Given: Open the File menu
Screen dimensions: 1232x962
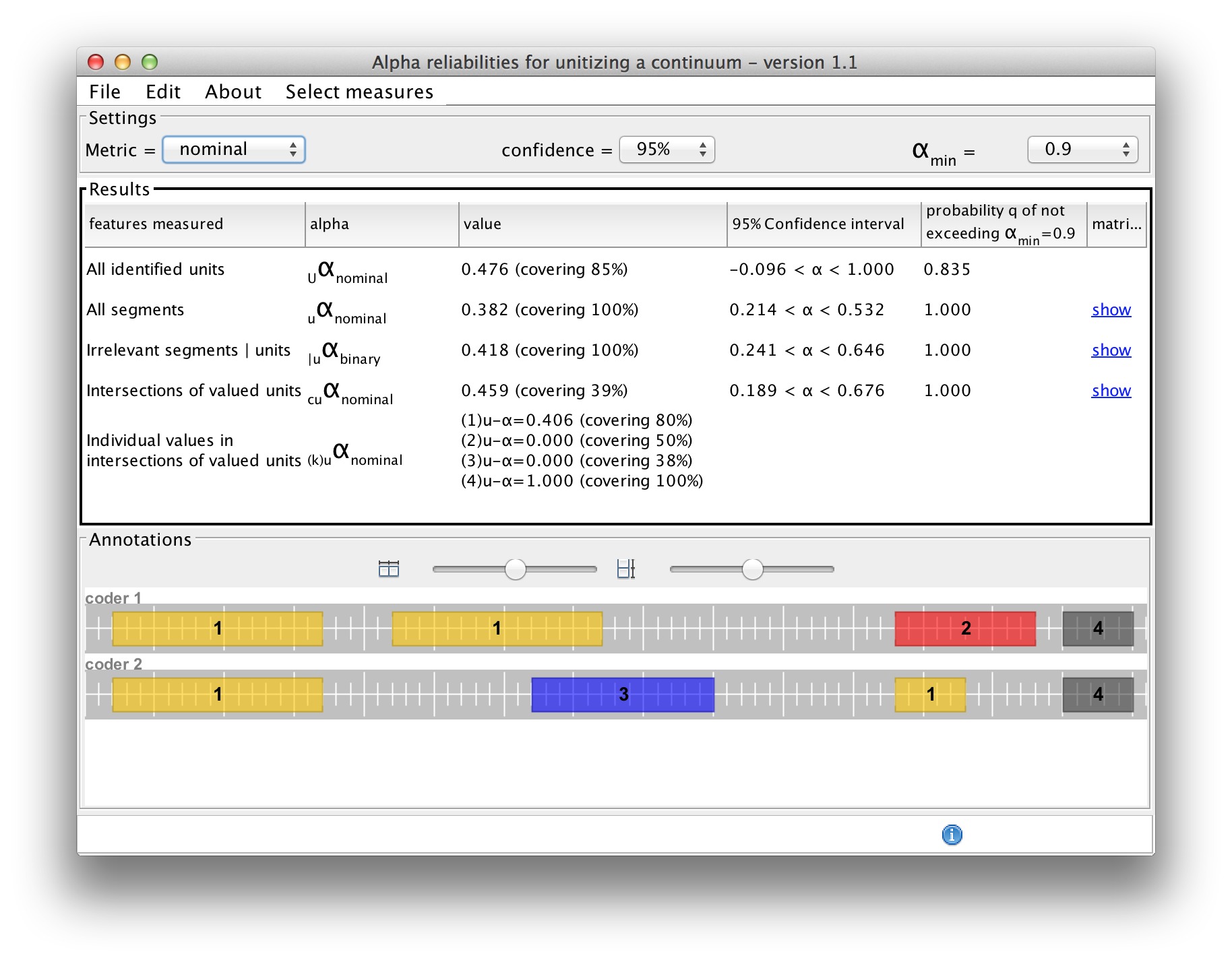Looking at the screenshot, I should click(104, 92).
